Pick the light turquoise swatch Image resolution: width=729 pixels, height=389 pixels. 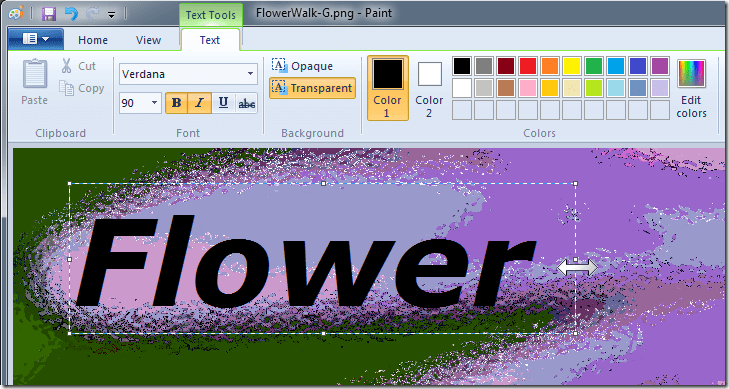pos(616,88)
